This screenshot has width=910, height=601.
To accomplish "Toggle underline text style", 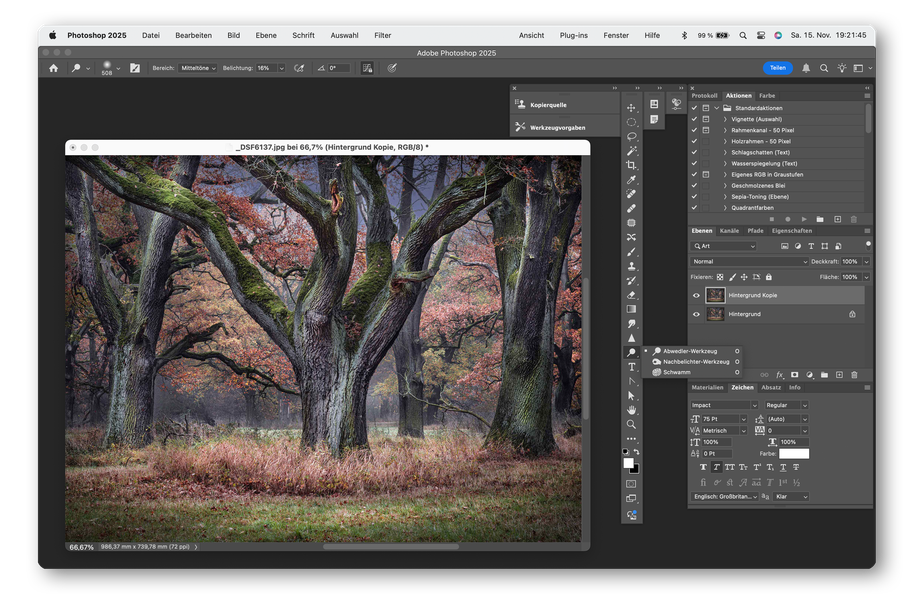I will point(783,467).
